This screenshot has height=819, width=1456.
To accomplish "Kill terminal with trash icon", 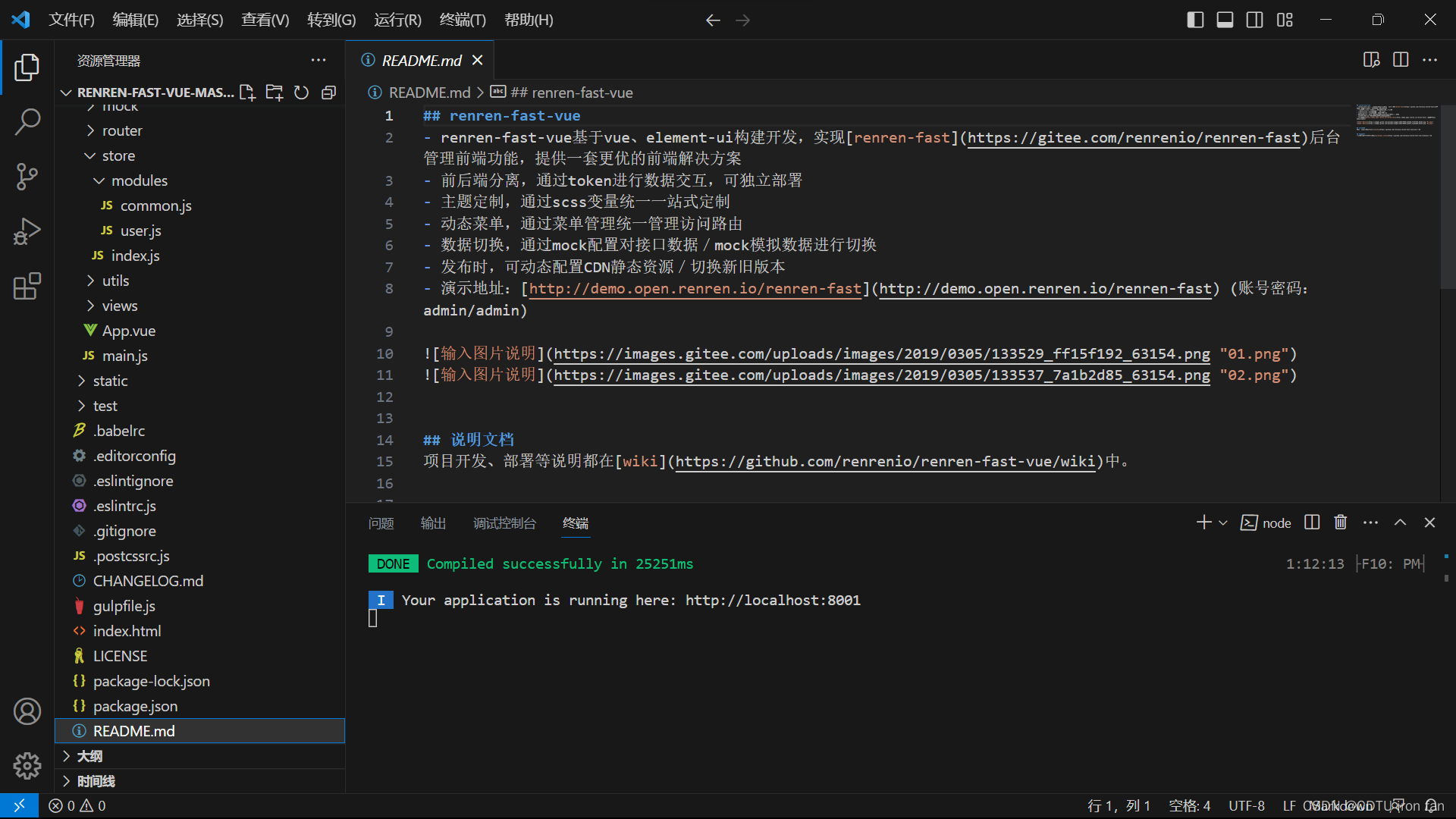I will [x=1341, y=522].
